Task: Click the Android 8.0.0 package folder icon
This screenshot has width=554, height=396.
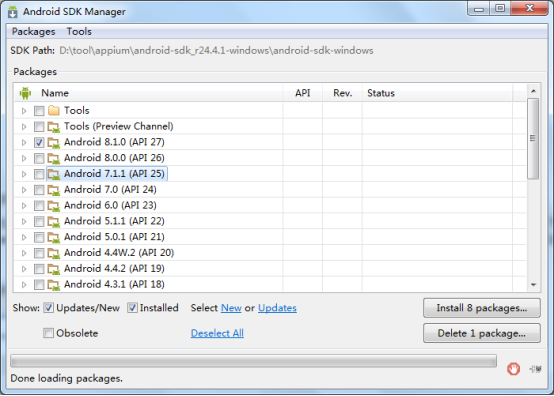Action: tap(54, 158)
